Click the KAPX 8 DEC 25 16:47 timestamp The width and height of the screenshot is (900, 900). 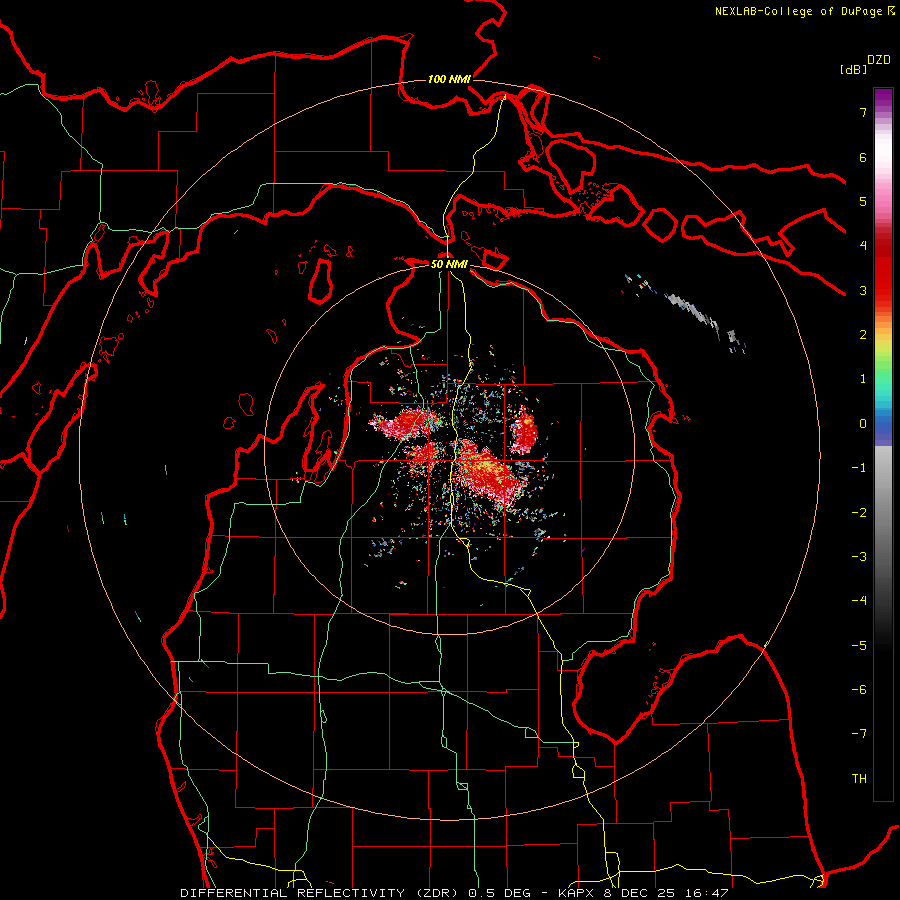tap(643, 893)
